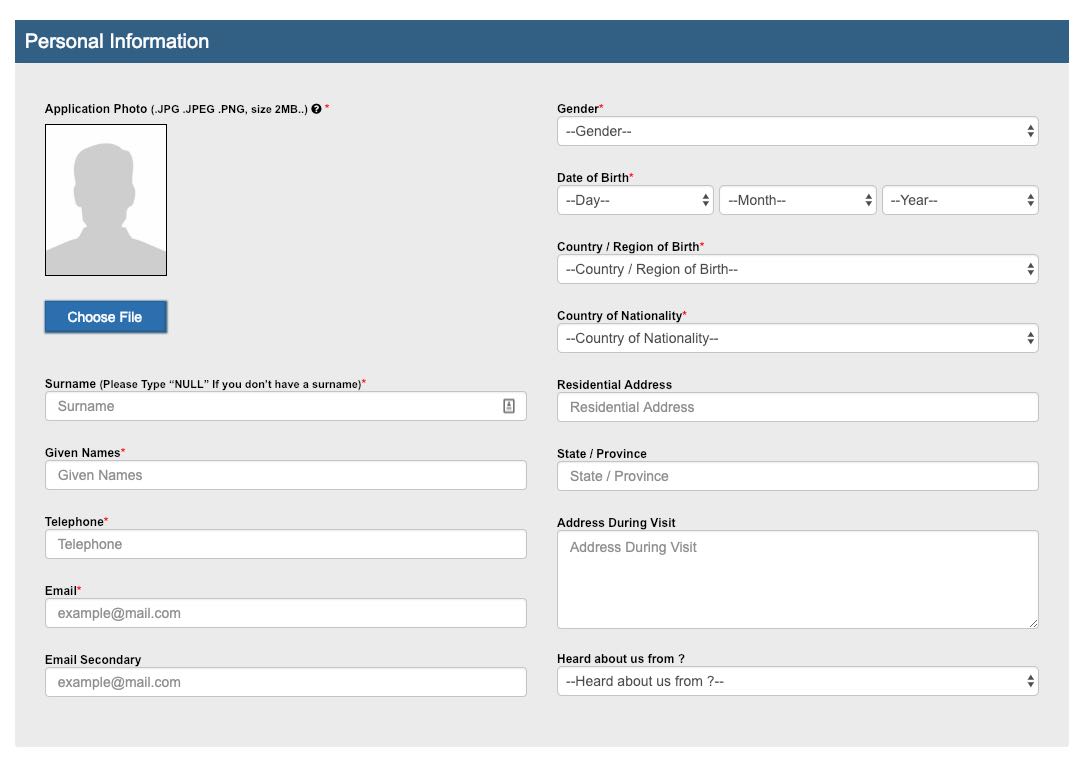Open the Month dropdown for birth date

coord(797,200)
